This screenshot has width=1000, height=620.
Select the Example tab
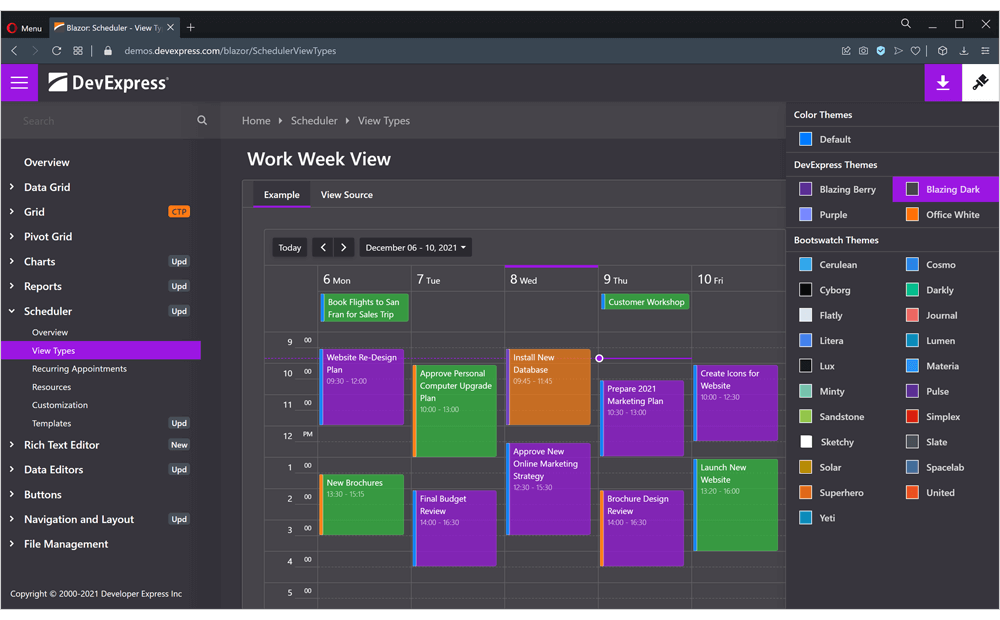pos(281,195)
